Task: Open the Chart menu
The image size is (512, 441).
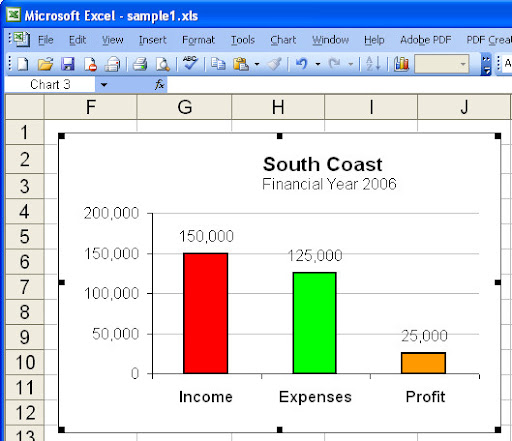Action: click(x=283, y=40)
